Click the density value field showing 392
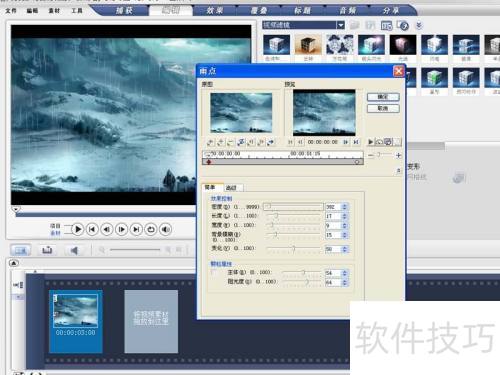 (x=333, y=207)
